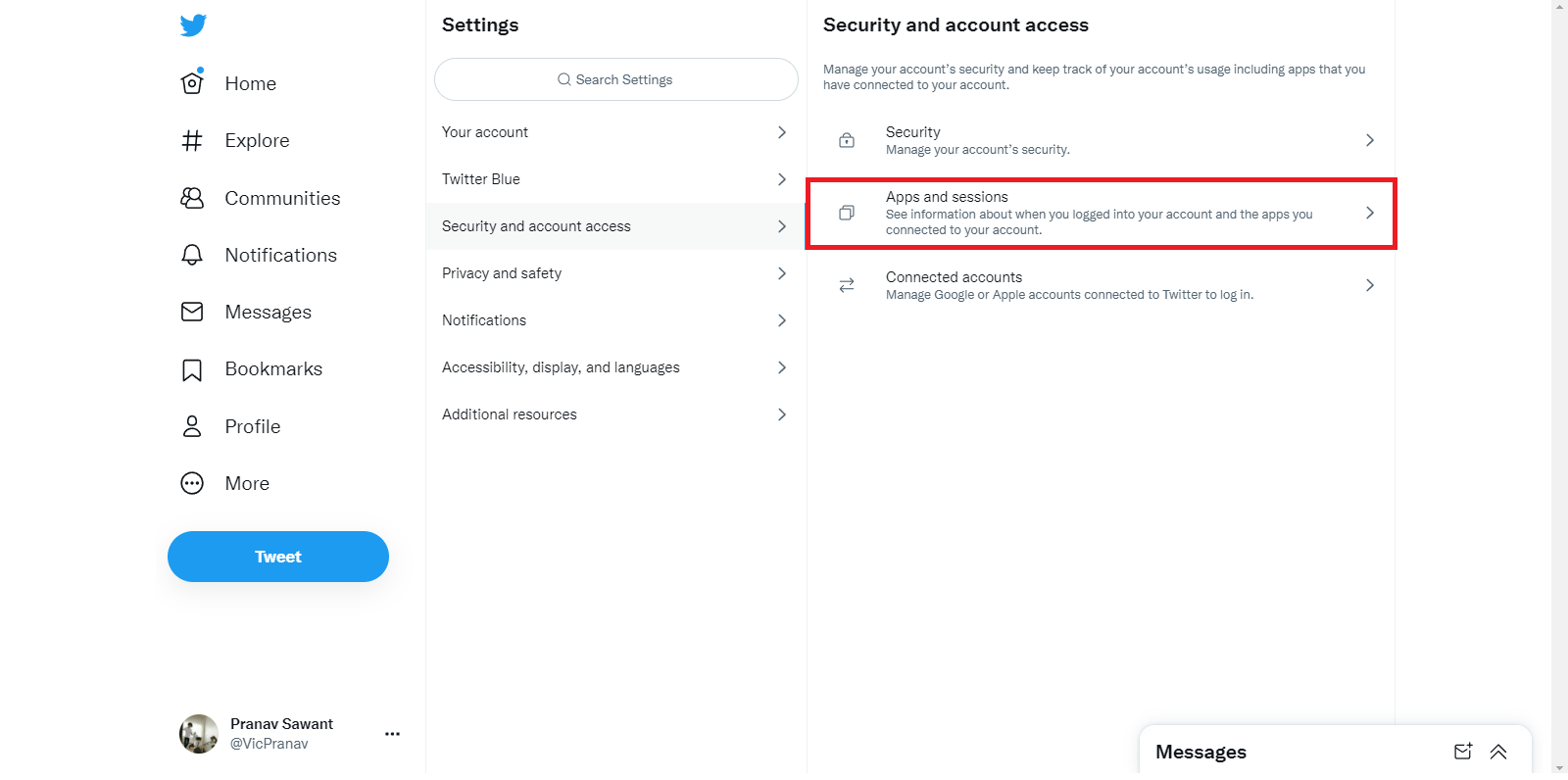Click the Security and account access heading
This screenshot has width=1568, height=780.
[x=955, y=25]
